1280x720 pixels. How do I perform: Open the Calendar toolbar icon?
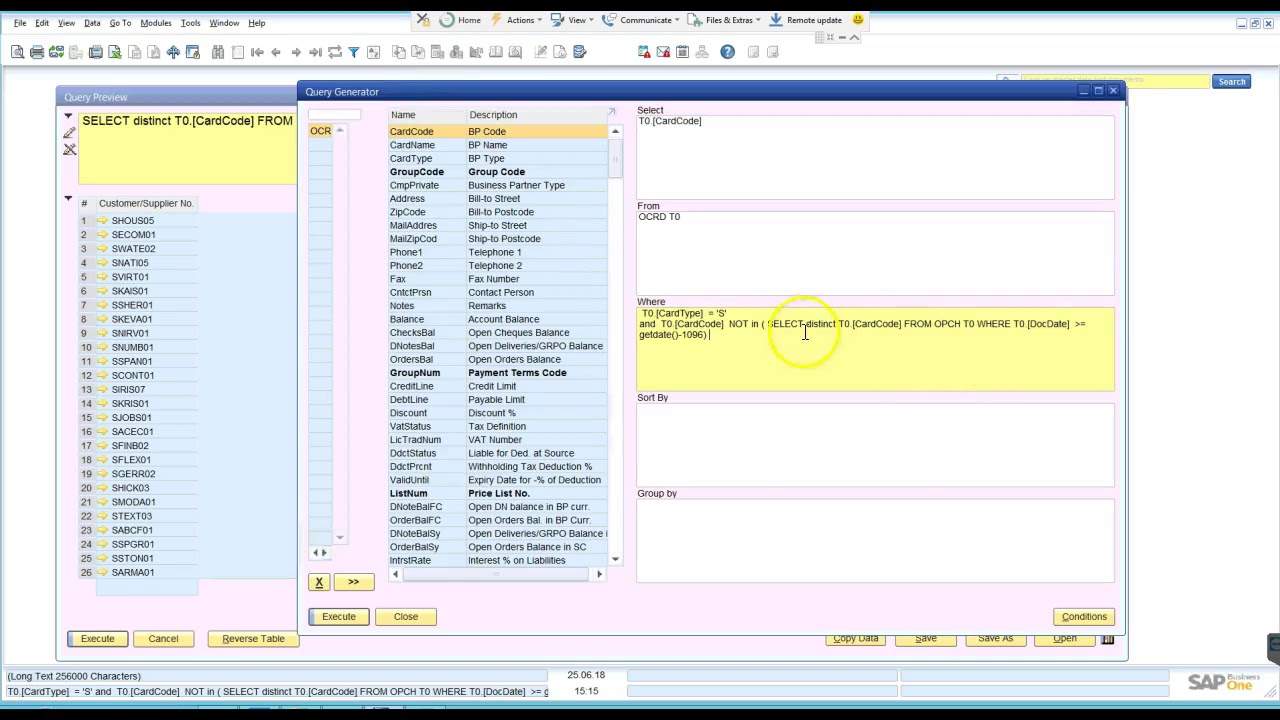683,52
